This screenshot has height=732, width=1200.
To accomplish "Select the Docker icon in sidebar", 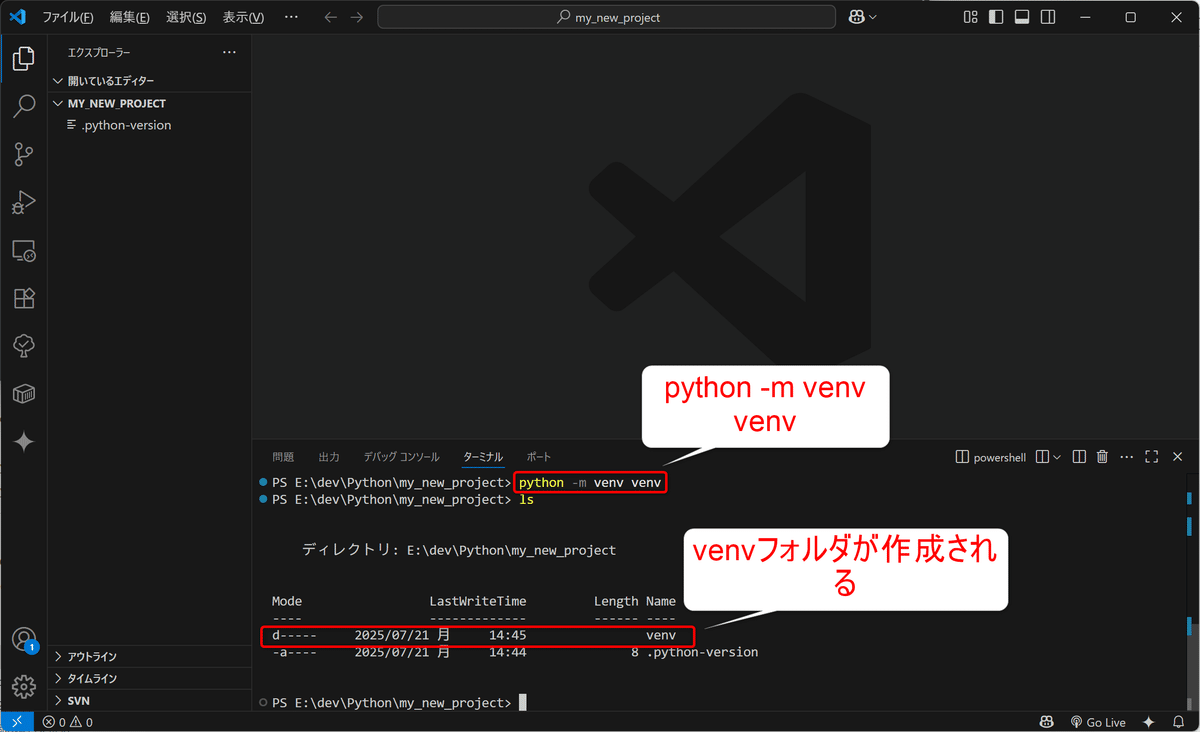I will pos(23,393).
